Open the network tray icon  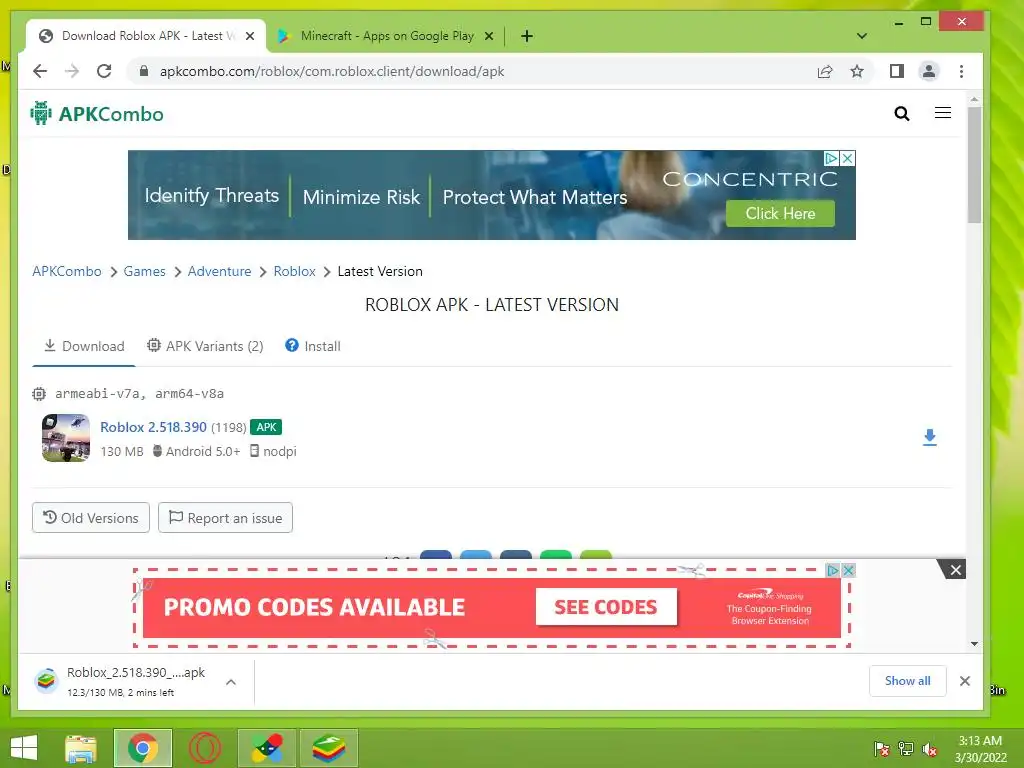click(x=906, y=749)
